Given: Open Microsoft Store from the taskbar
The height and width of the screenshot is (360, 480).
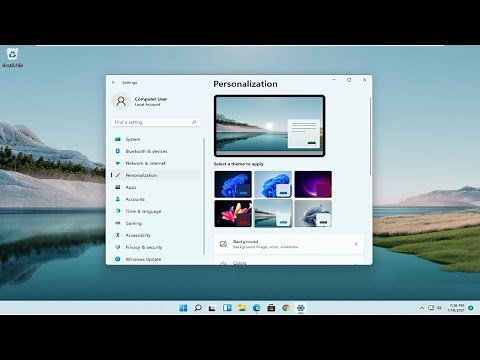Looking at the screenshot, I should coord(271,308).
